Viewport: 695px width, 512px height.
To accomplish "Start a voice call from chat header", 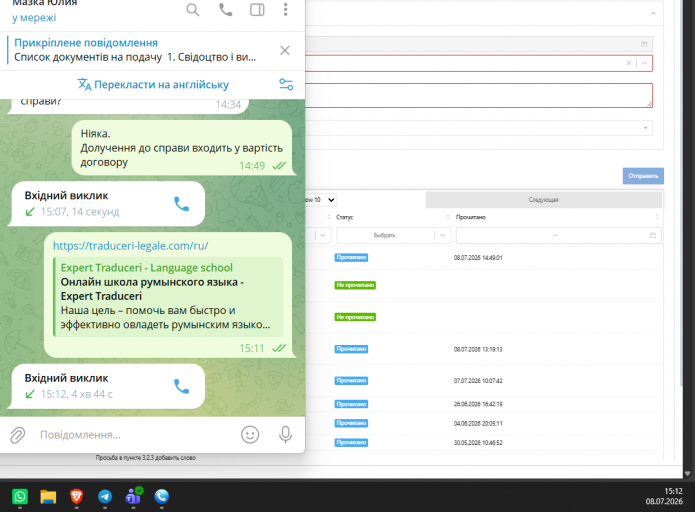I will click(226, 10).
